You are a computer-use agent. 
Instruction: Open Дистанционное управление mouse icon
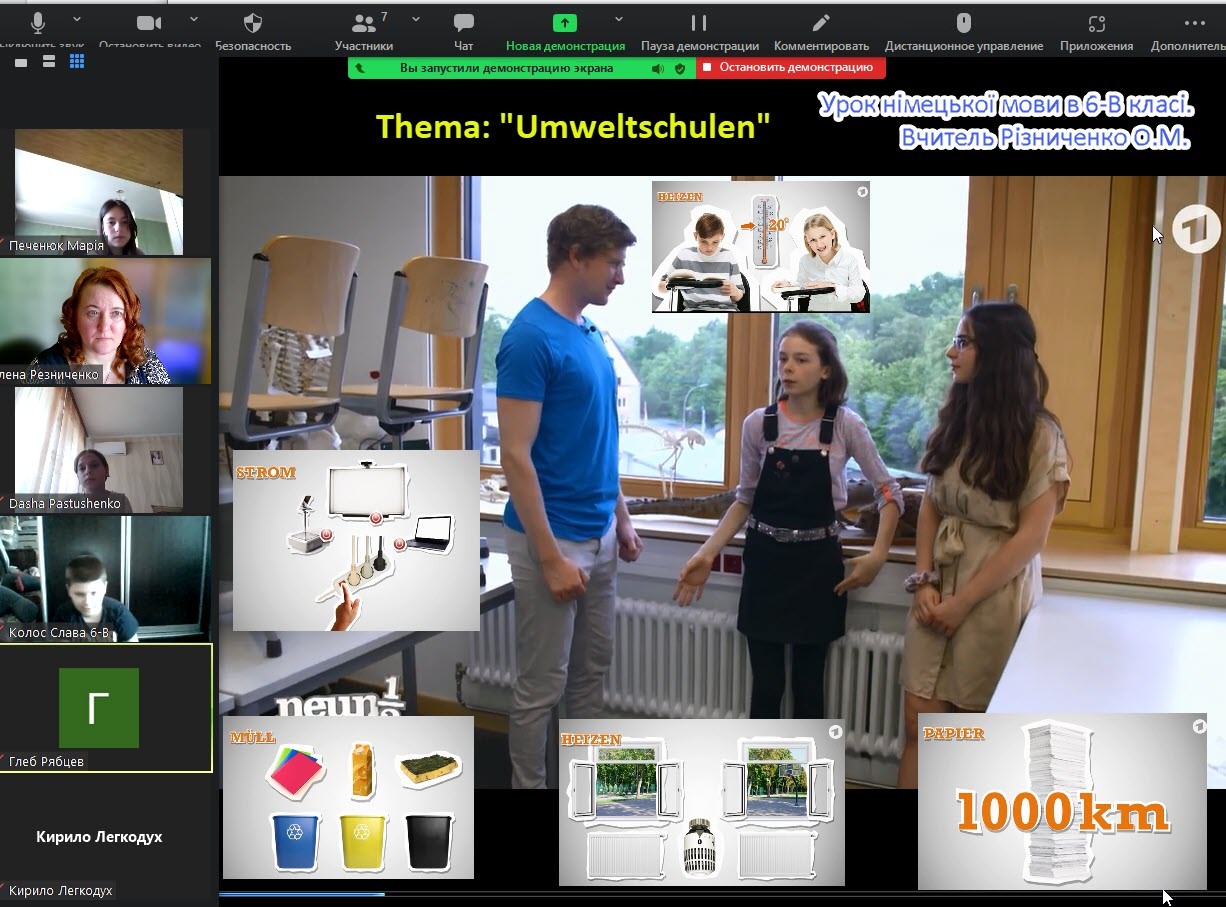964,24
